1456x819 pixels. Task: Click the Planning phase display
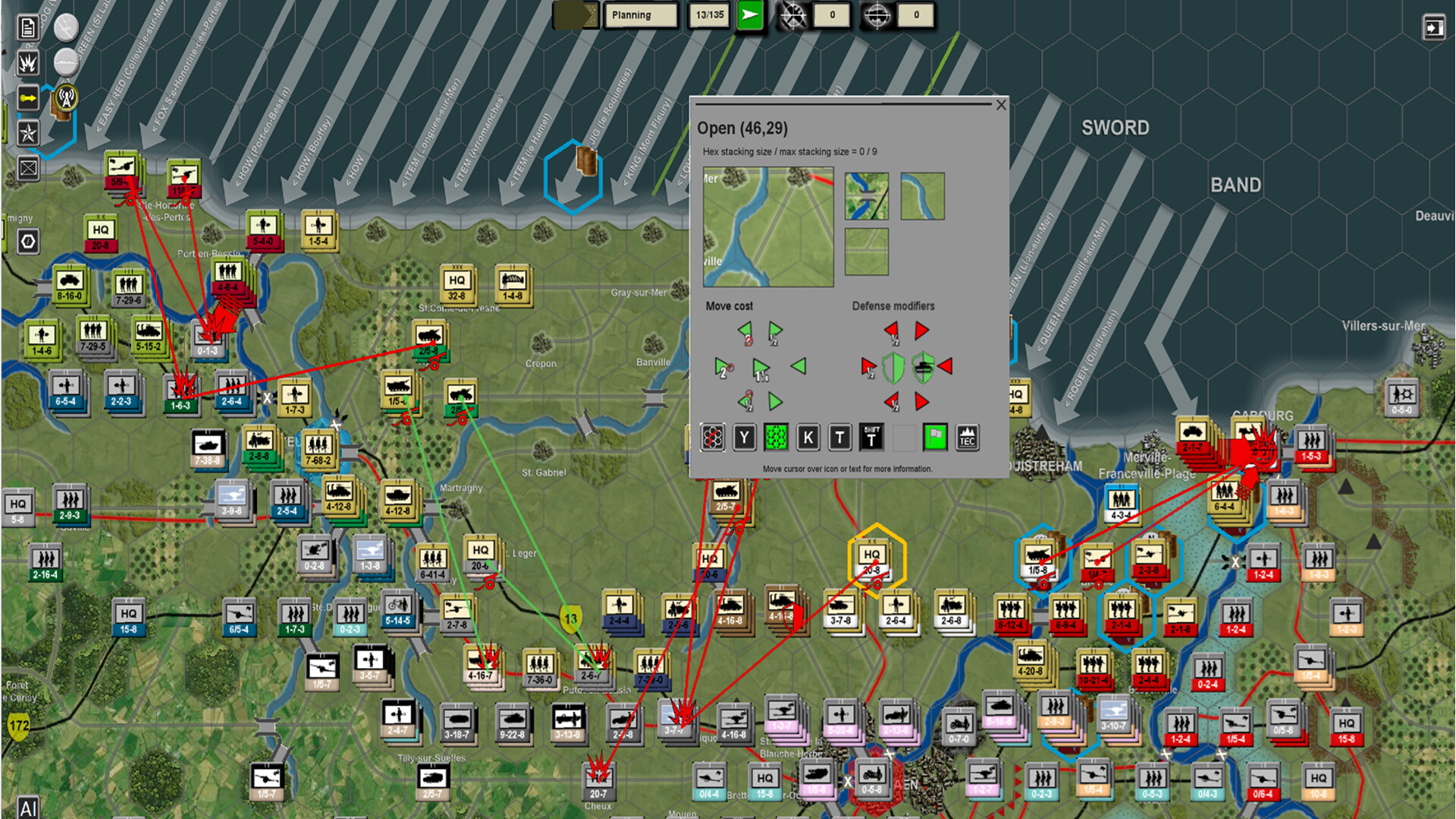pyautogui.click(x=641, y=14)
